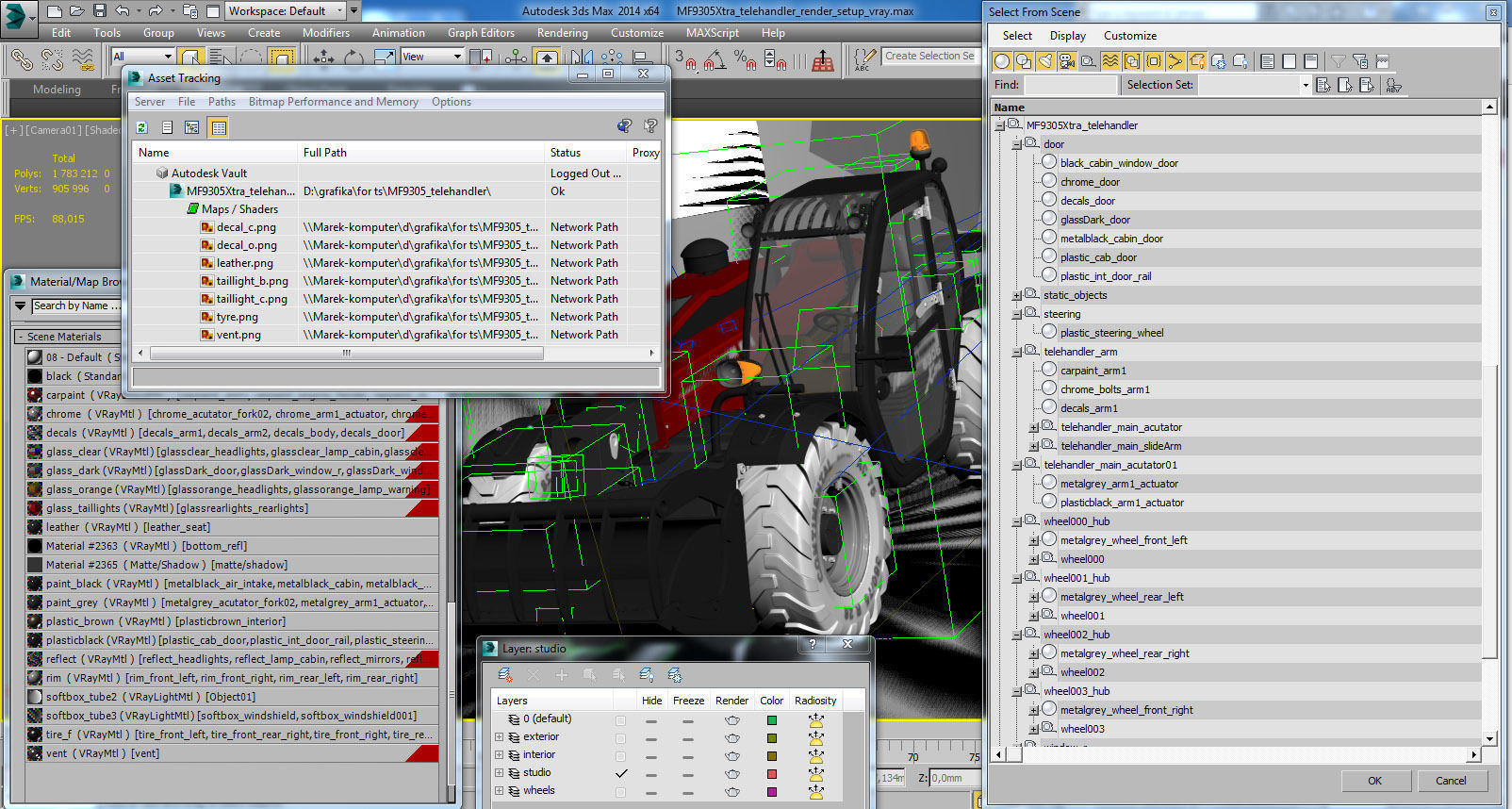The width and height of the screenshot is (1512, 809).
Task: Open Display menu in Select From Scene
Action: [x=1068, y=36]
